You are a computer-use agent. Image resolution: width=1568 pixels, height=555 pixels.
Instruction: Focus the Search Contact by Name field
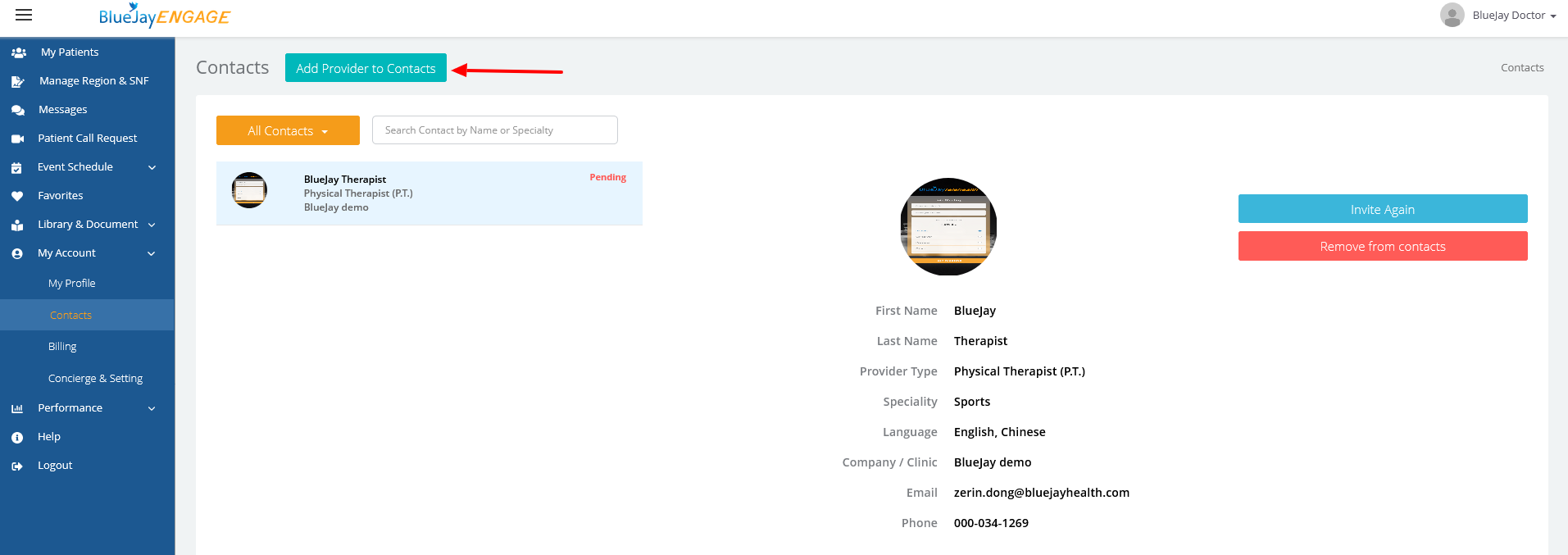click(494, 130)
